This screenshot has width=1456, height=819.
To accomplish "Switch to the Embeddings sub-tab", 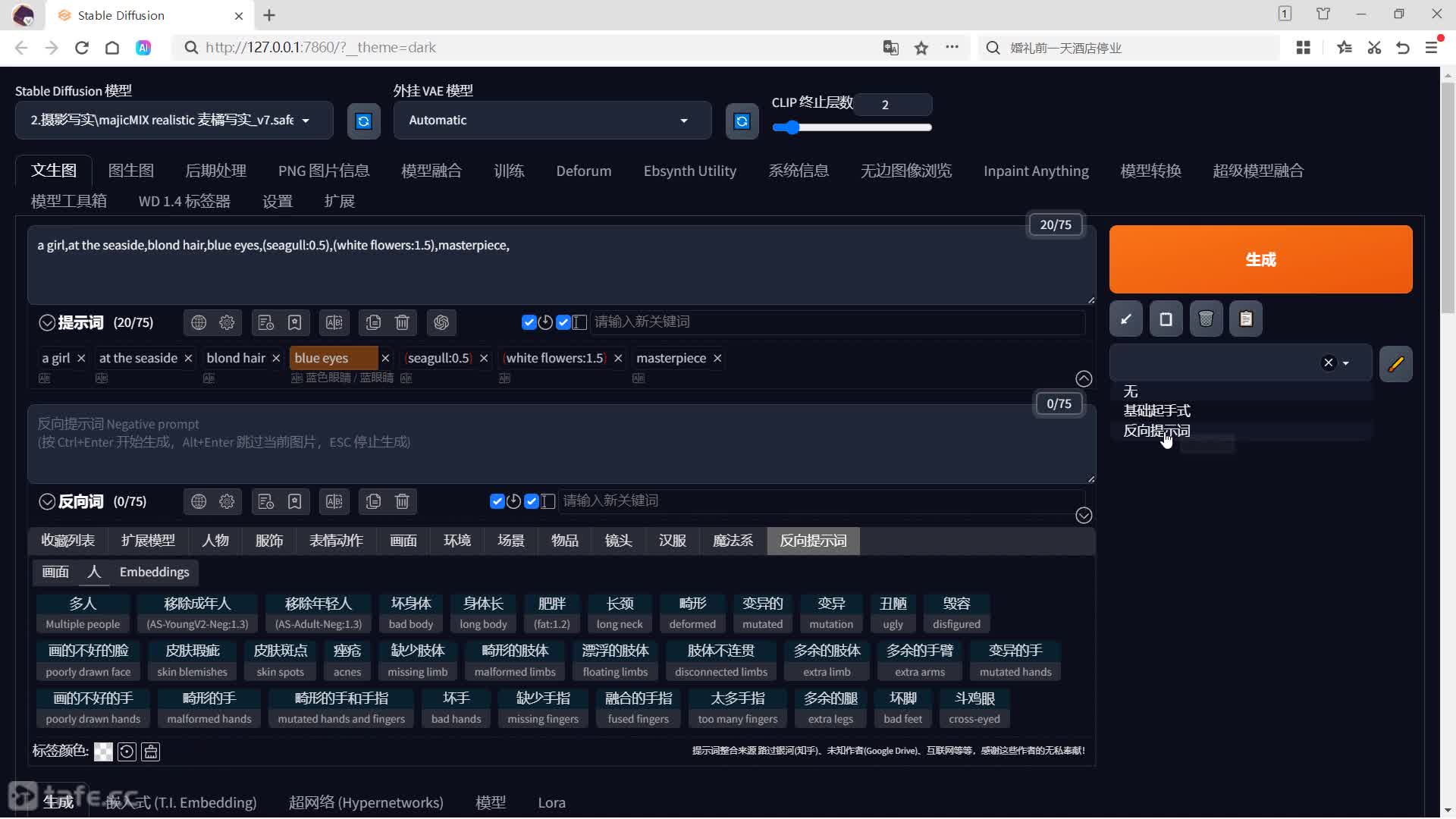I will click(x=155, y=572).
